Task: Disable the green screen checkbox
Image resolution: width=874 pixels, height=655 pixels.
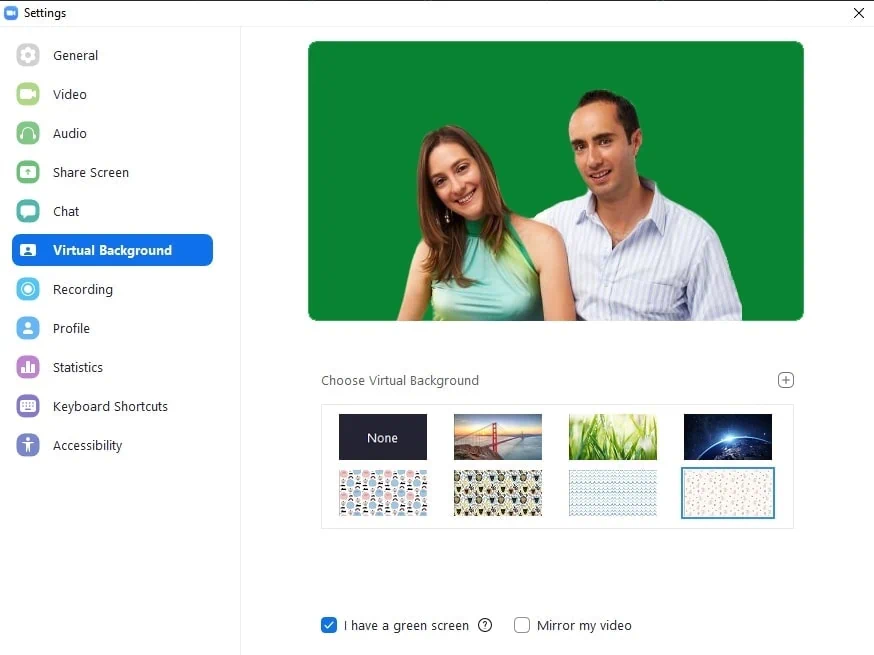Action: [329, 626]
